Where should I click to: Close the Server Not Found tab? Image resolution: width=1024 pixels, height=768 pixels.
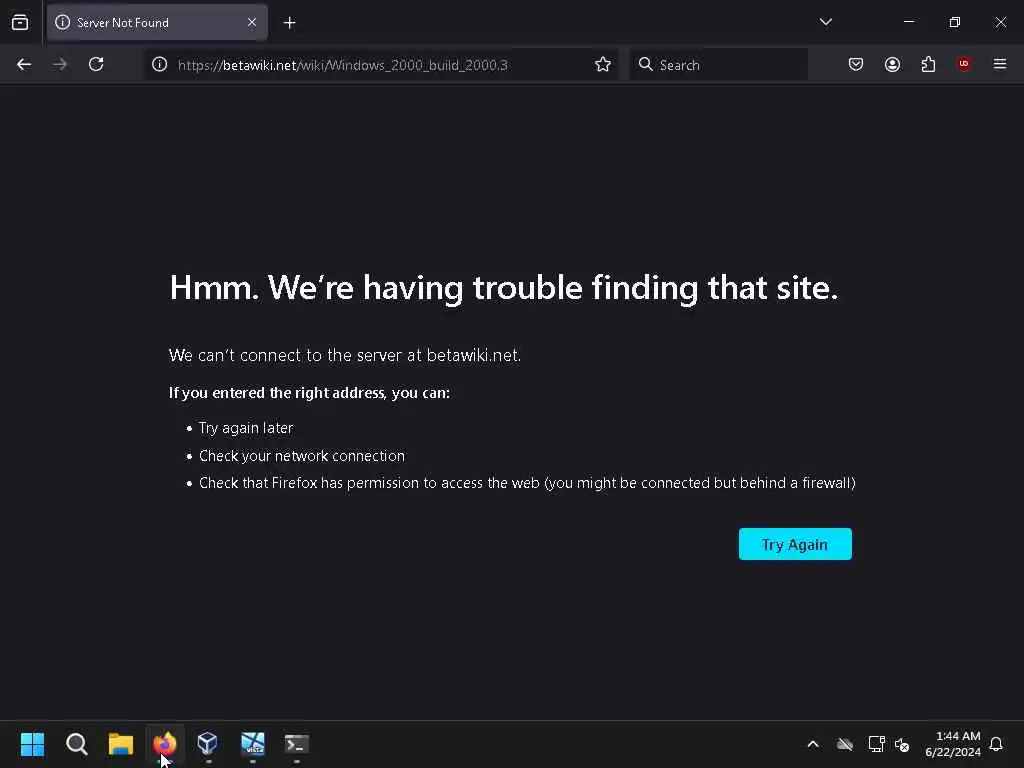(252, 23)
